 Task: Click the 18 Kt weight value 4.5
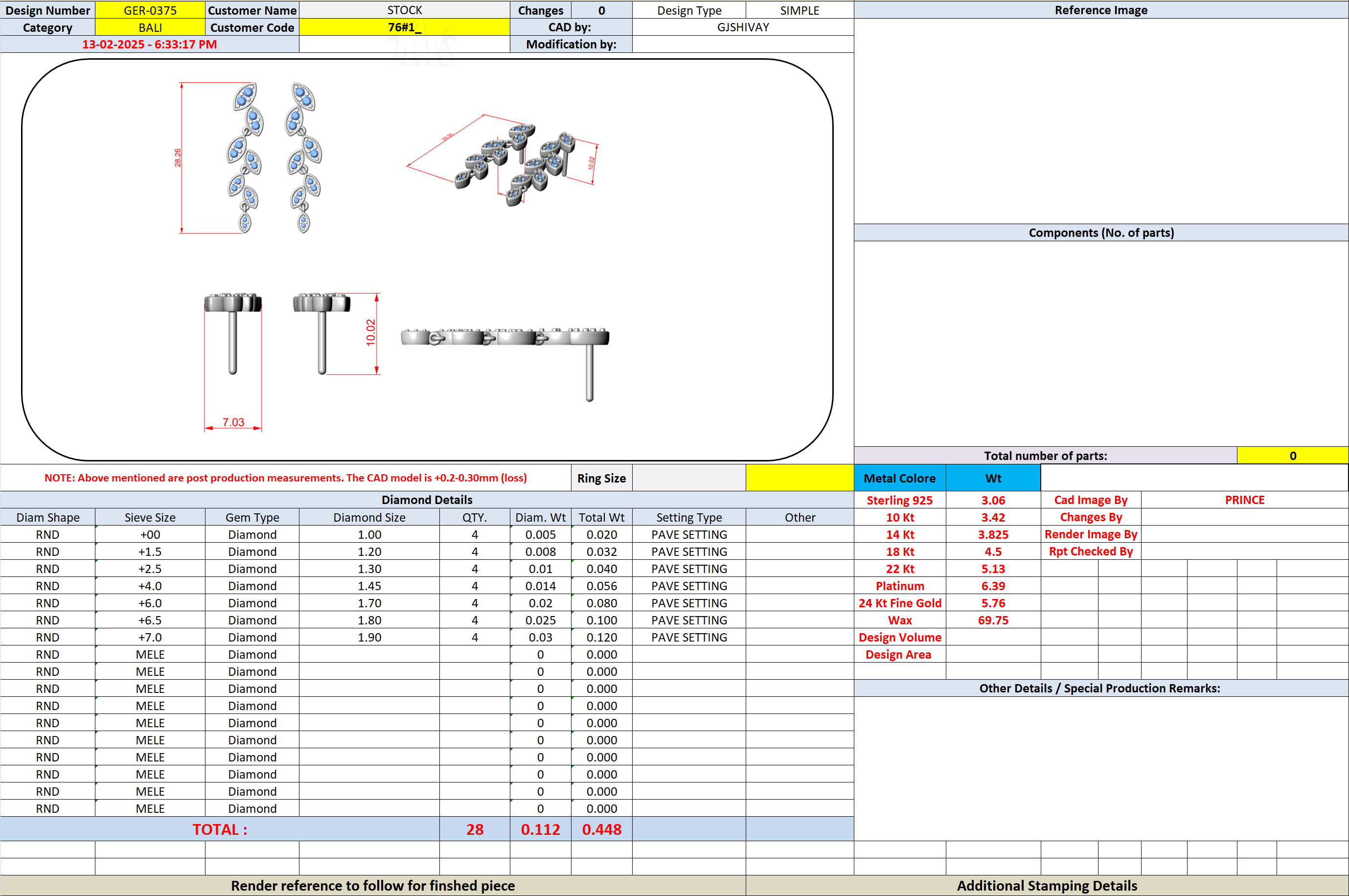(x=993, y=551)
